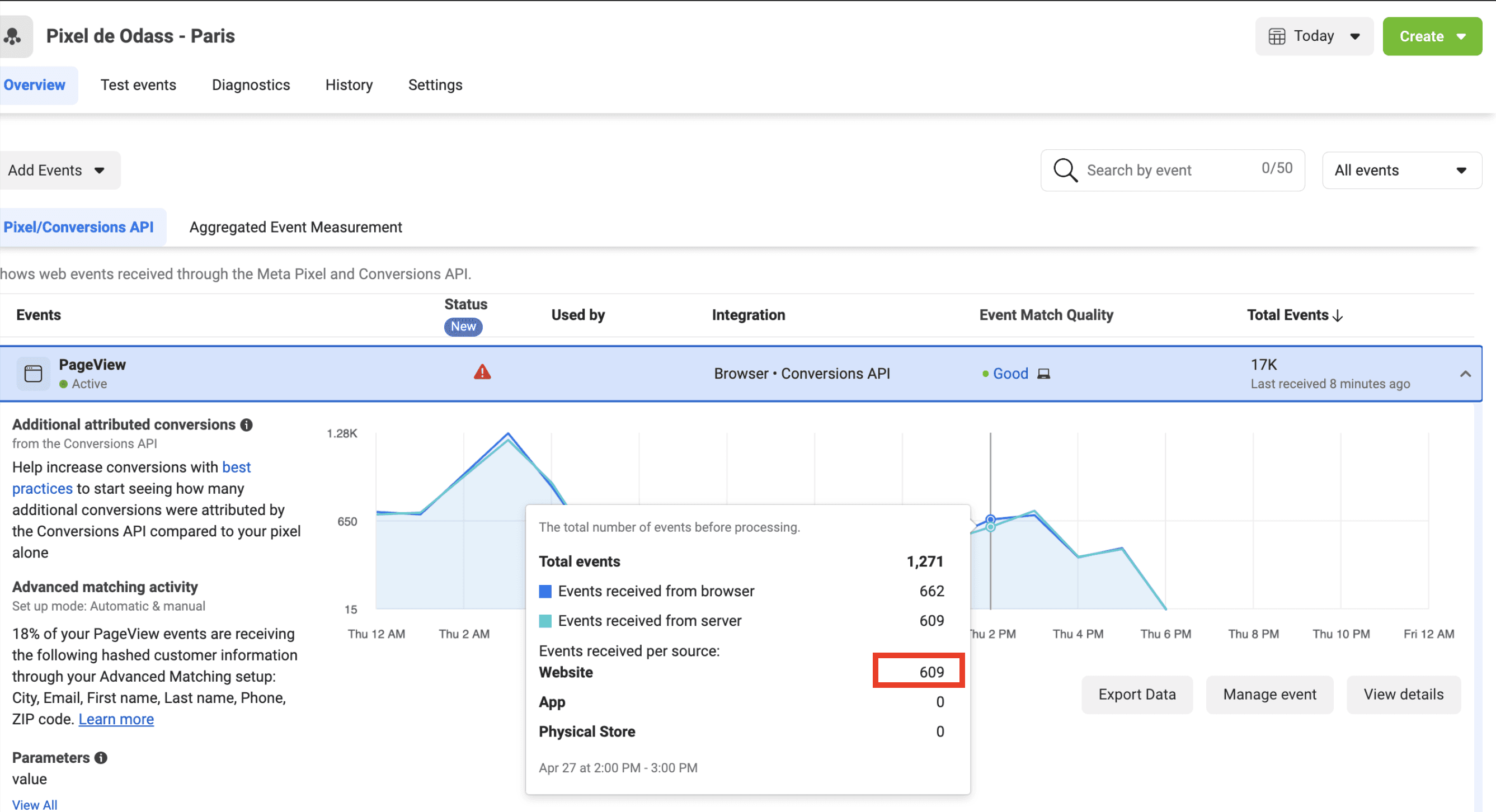Click the blue browser events legend swatch

pyautogui.click(x=545, y=592)
